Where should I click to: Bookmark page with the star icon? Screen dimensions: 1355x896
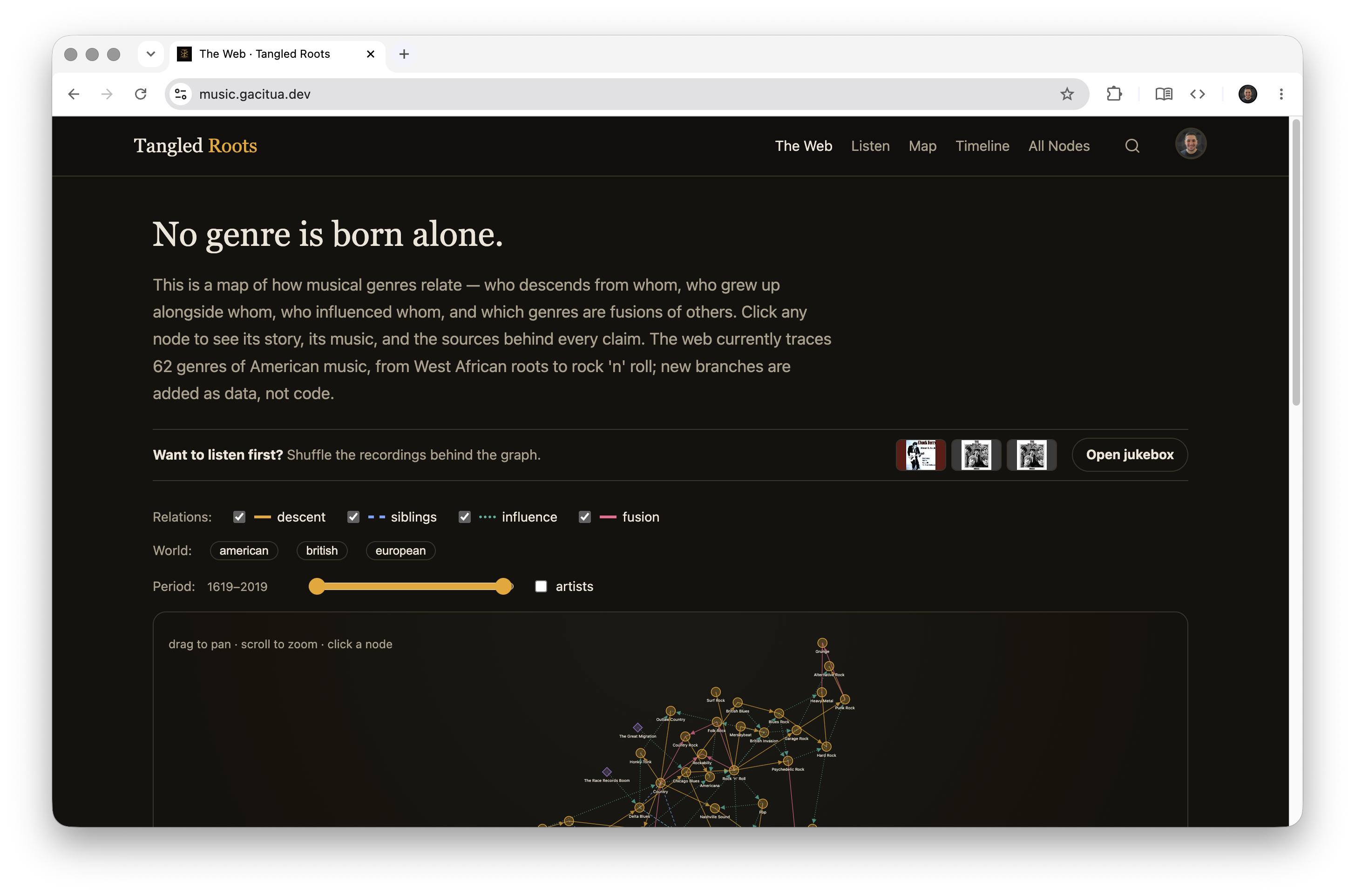point(1066,94)
